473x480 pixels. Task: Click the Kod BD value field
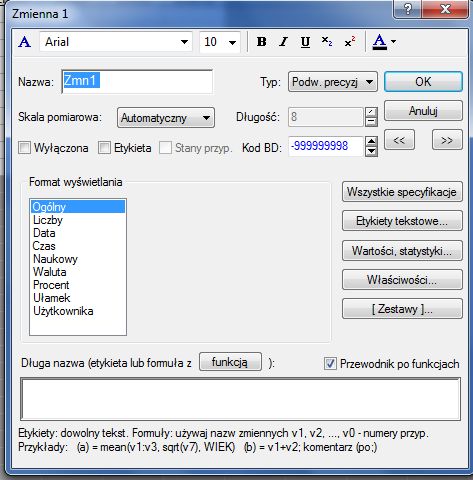click(x=326, y=146)
